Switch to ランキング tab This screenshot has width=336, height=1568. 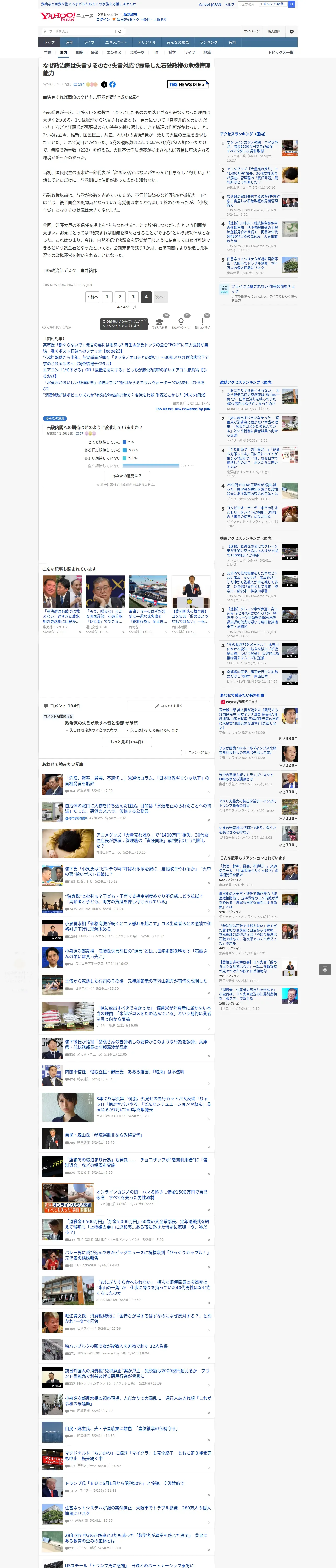(x=209, y=43)
